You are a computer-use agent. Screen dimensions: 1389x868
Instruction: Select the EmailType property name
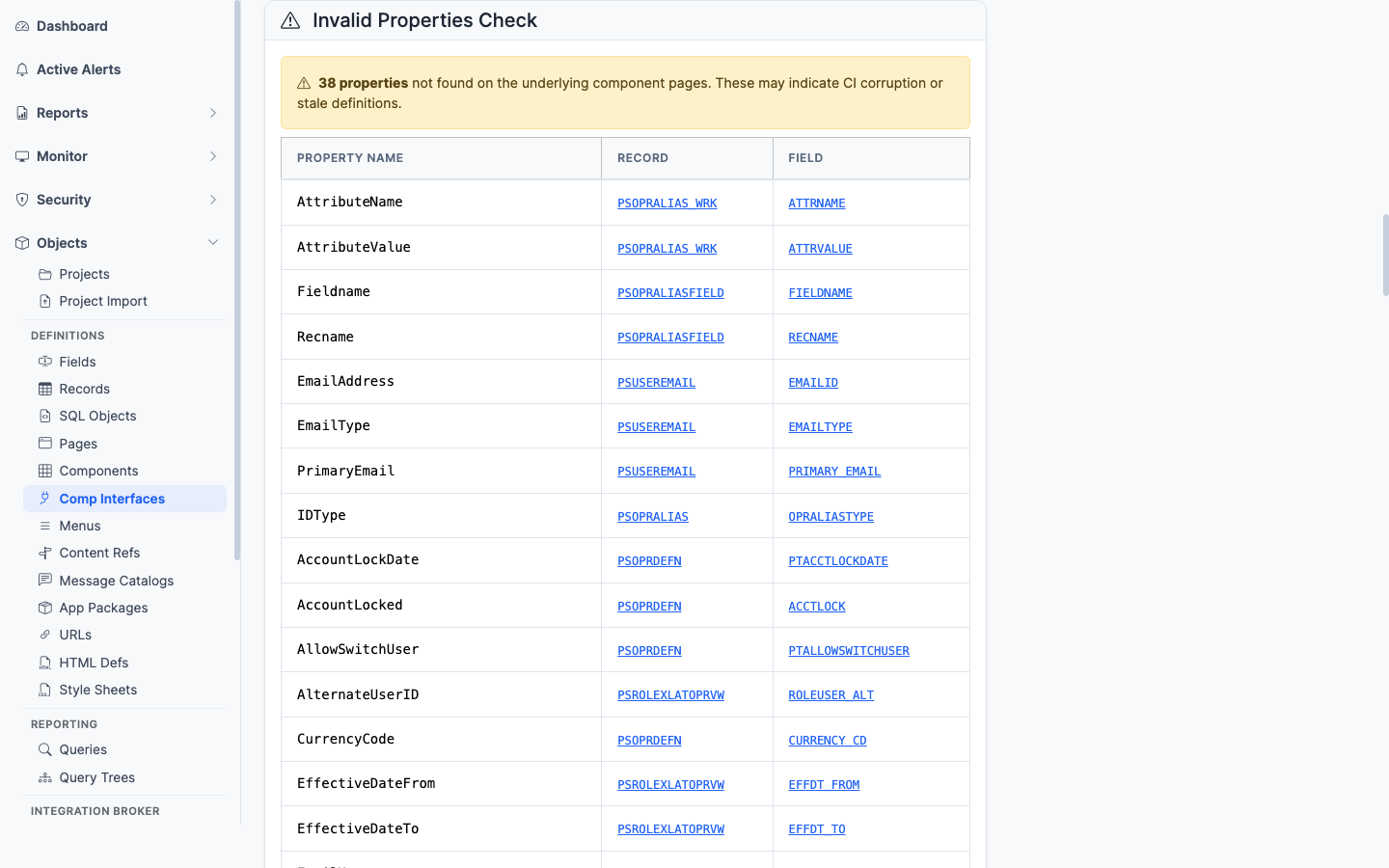[x=334, y=425]
